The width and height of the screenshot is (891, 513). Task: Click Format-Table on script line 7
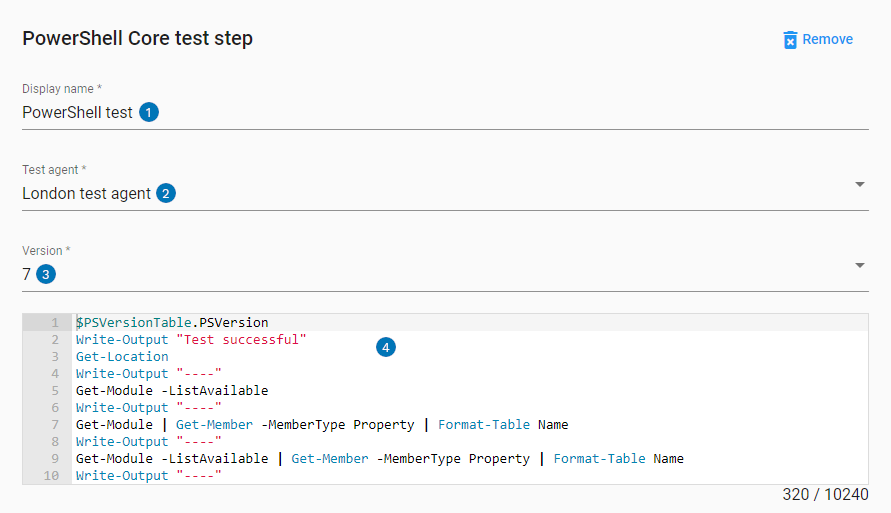[x=484, y=425]
